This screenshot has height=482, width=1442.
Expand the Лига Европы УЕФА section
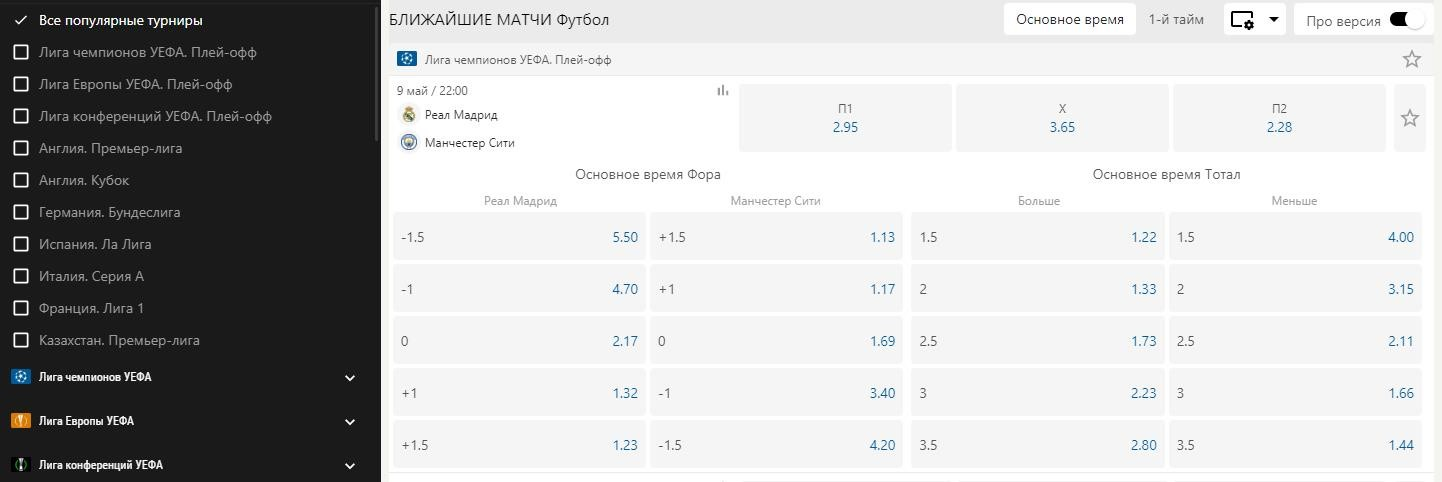[350, 421]
